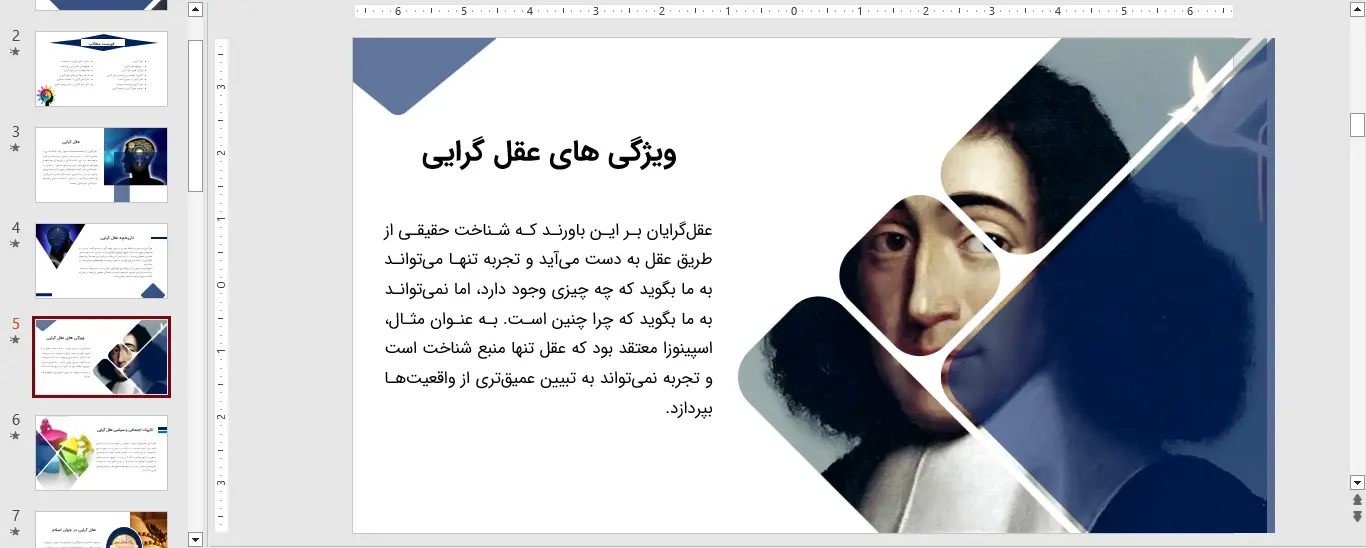Click the thumbnail pane scrollbar thumb
This screenshot has width=1366, height=548.
pyautogui.click(x=195, y=115)
